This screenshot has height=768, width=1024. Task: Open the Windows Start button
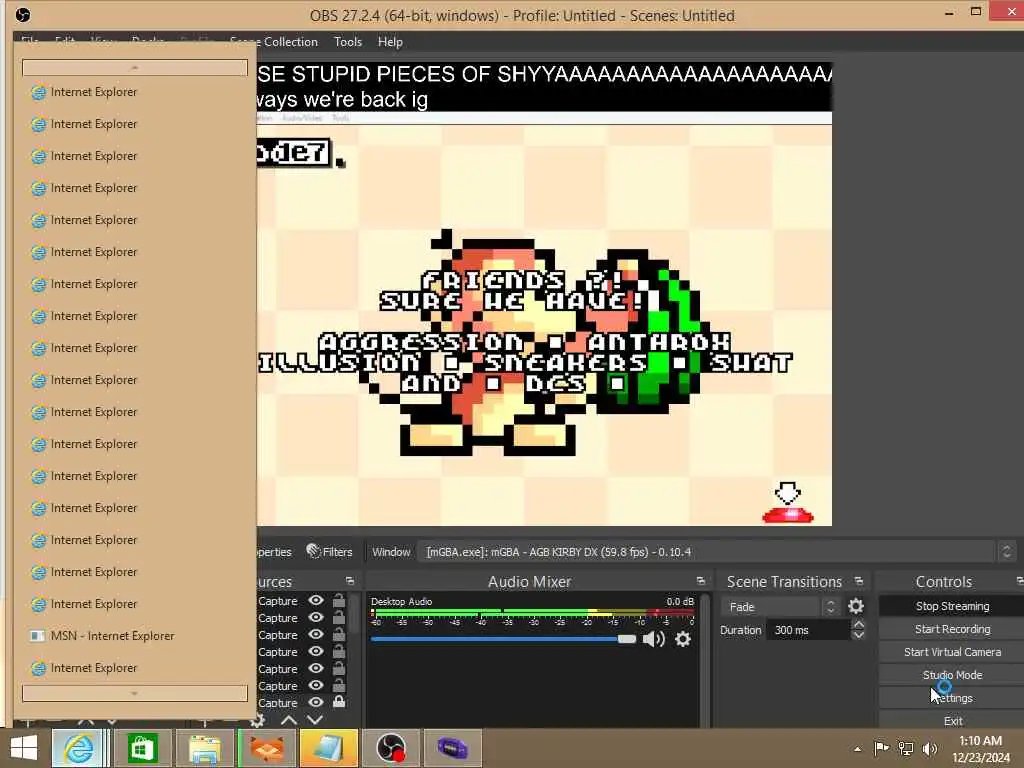point(24,748)
